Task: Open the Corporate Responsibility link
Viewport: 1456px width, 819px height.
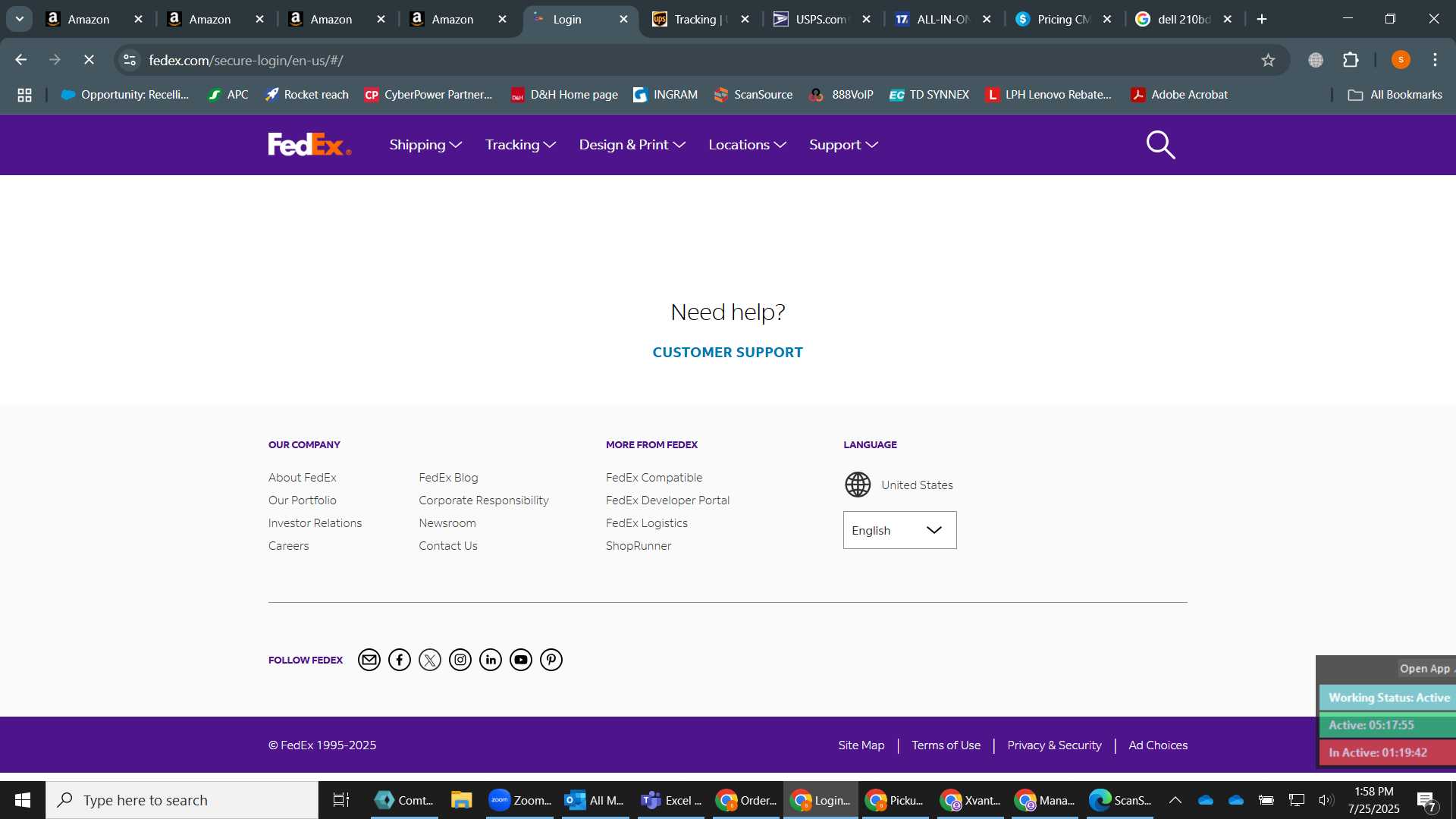Action: click(483, 500)
